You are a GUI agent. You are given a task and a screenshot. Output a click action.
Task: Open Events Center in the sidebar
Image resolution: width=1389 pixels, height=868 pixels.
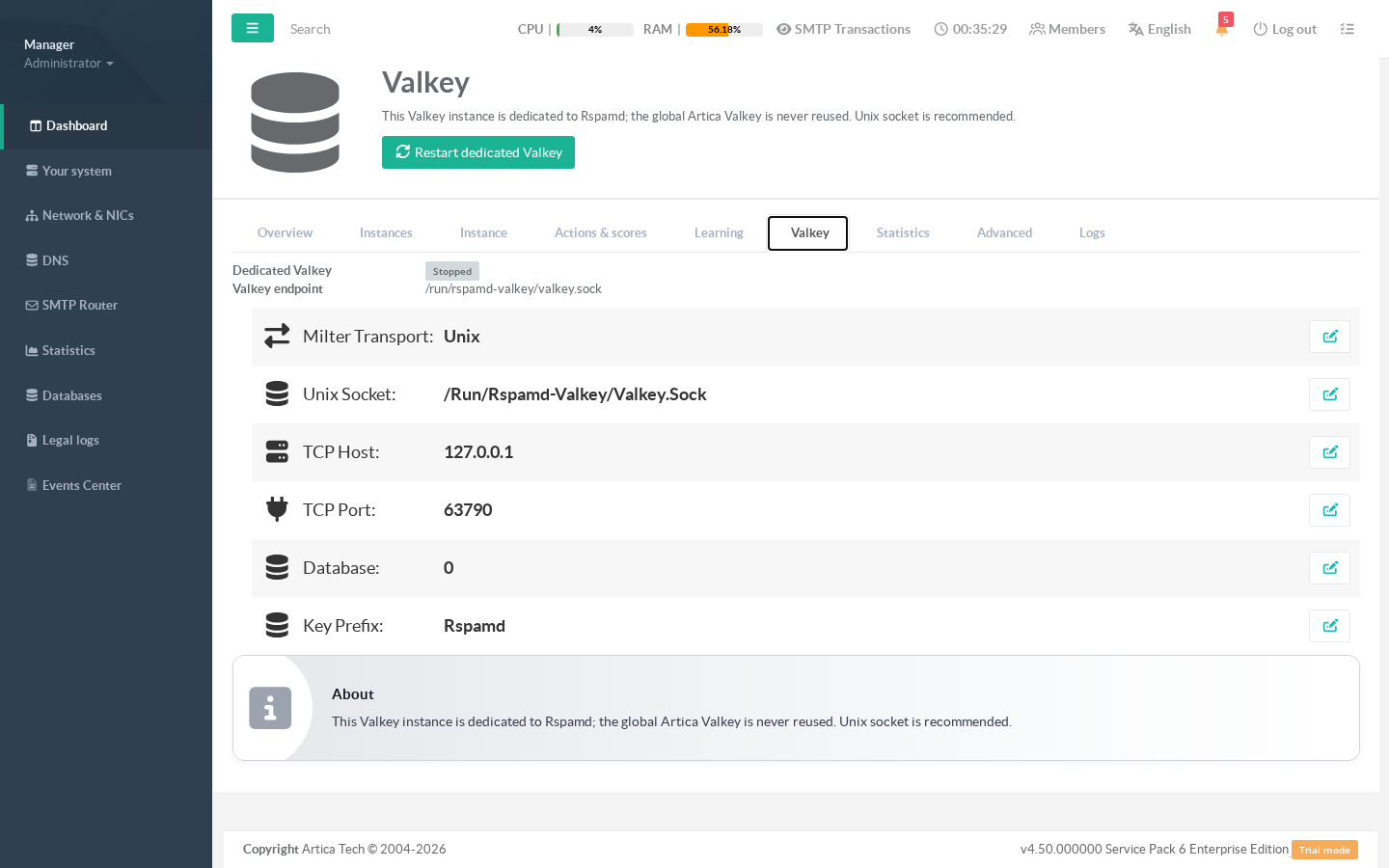tap(106, 485)
